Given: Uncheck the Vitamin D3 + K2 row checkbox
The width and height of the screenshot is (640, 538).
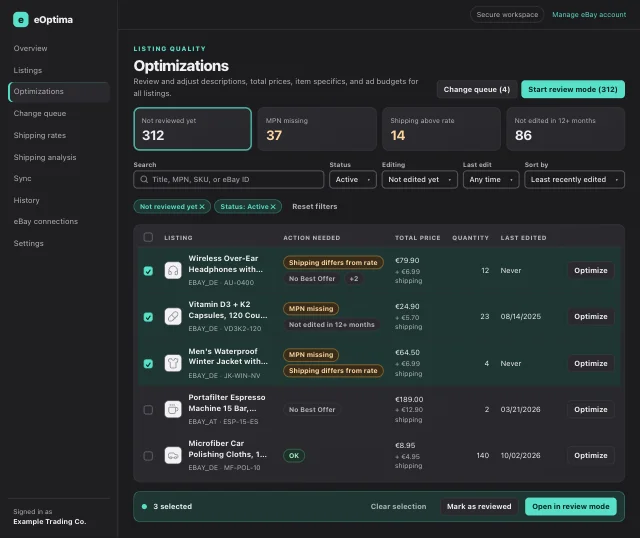Looking at the screenshot, I should point(148,317).
